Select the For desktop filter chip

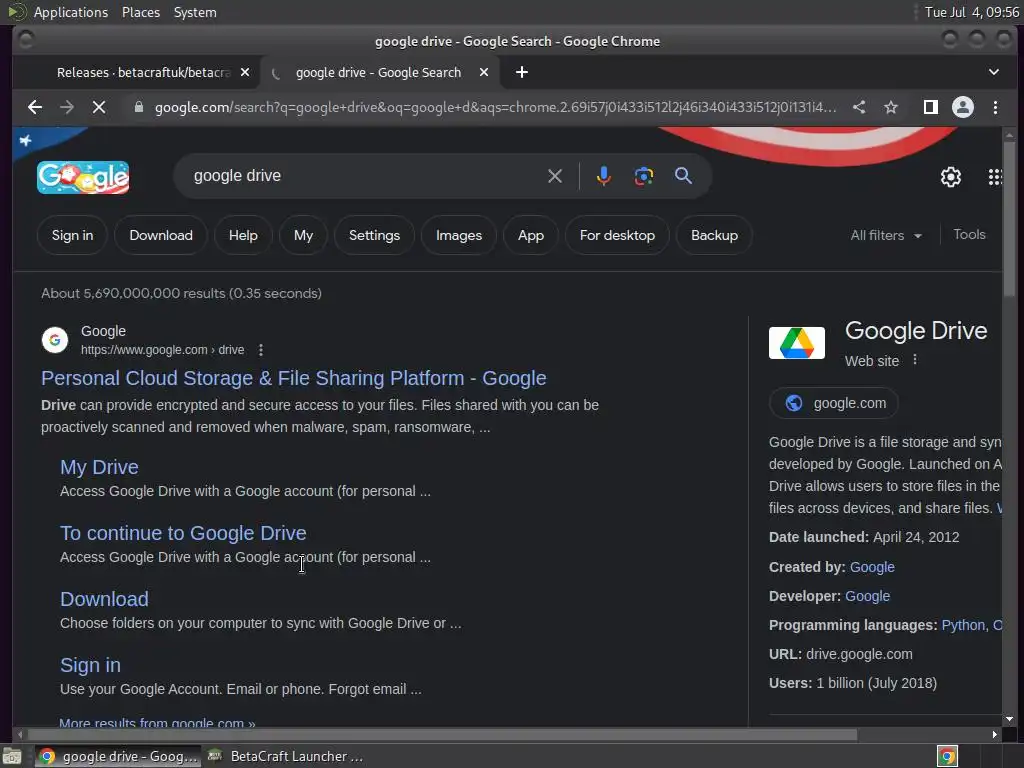(x=617, y=235)
